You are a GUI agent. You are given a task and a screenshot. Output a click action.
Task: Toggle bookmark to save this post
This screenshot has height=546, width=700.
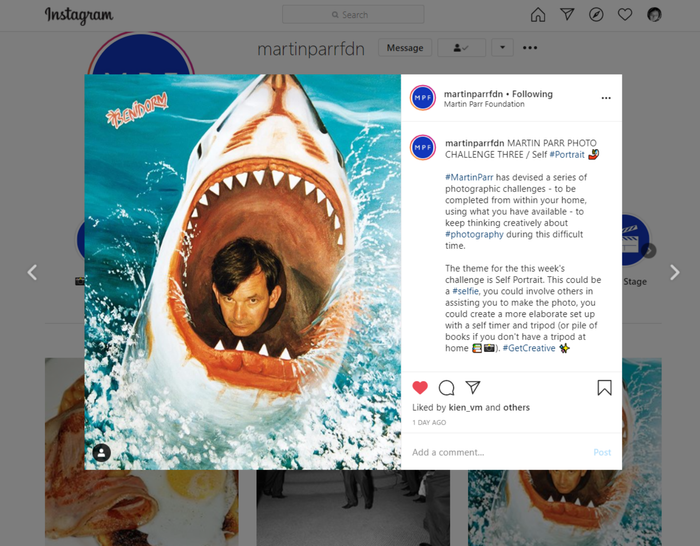(x=604, y=388)
